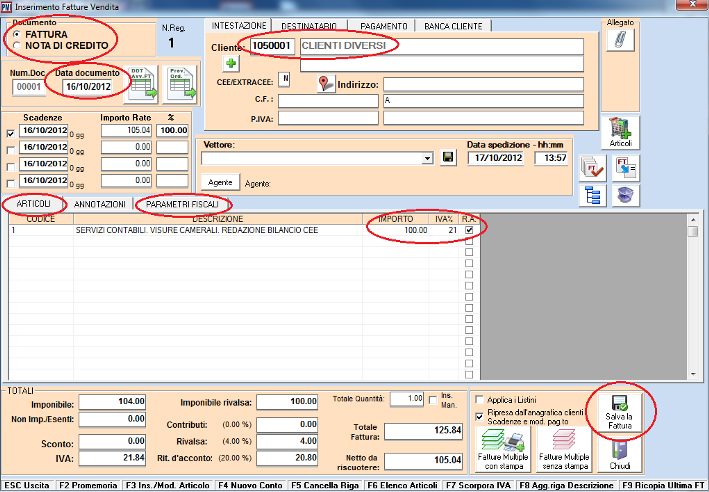This screenshot has height=492, width=709.
Task: Open the ANNOTAZIONI tab
Action: pyautogui.click(x=100, y=204)
